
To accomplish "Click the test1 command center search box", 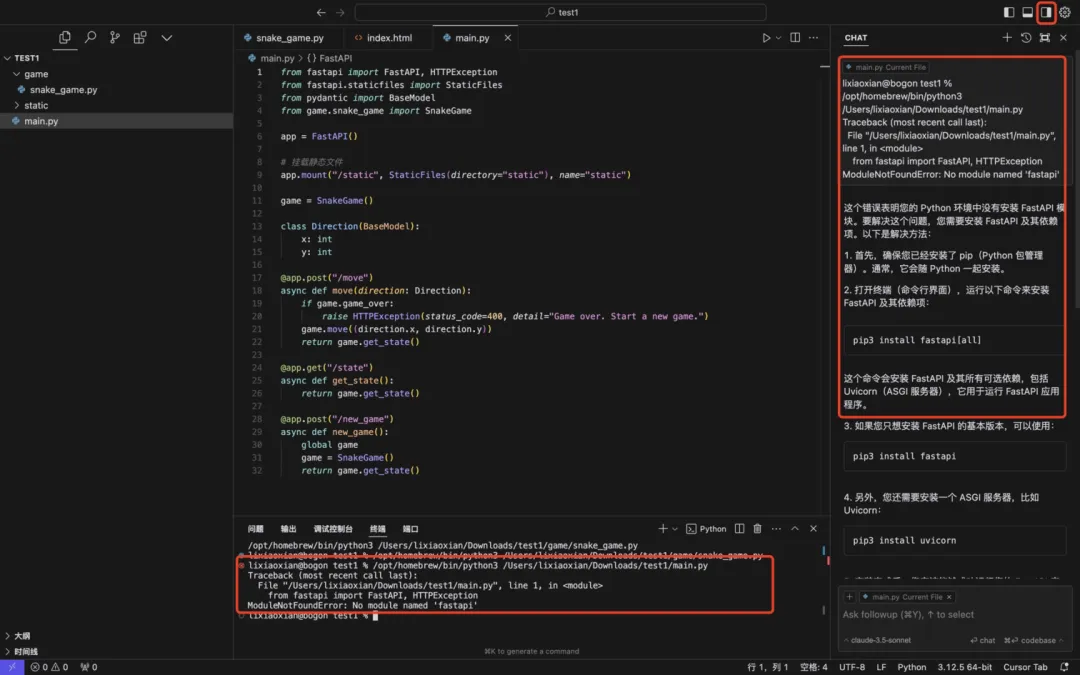I will pos(560,12).
